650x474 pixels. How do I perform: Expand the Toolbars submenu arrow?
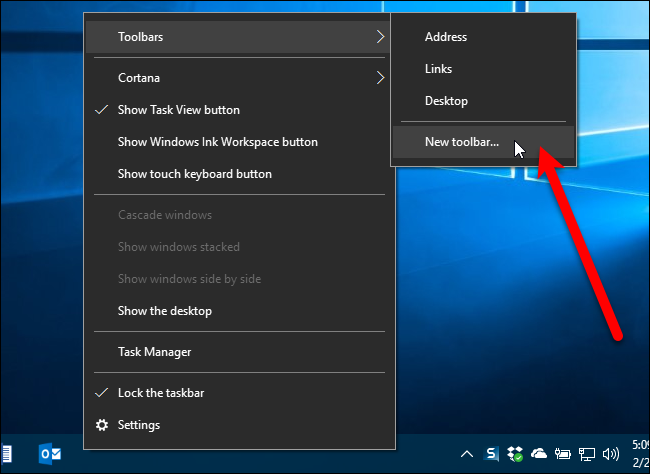tap(380, 37)
